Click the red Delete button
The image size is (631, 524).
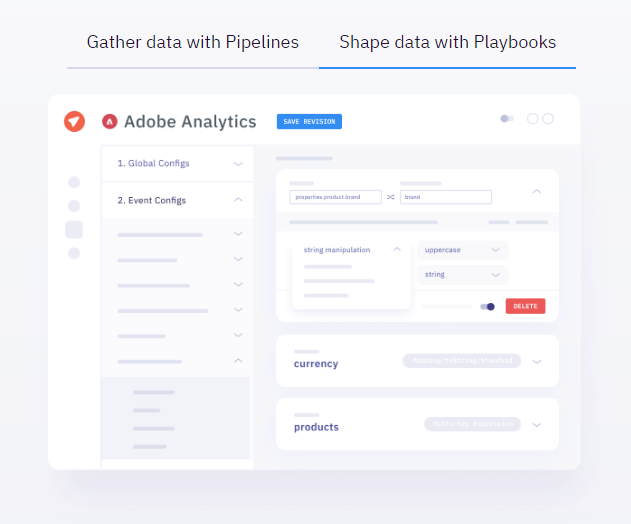point(525,306)
